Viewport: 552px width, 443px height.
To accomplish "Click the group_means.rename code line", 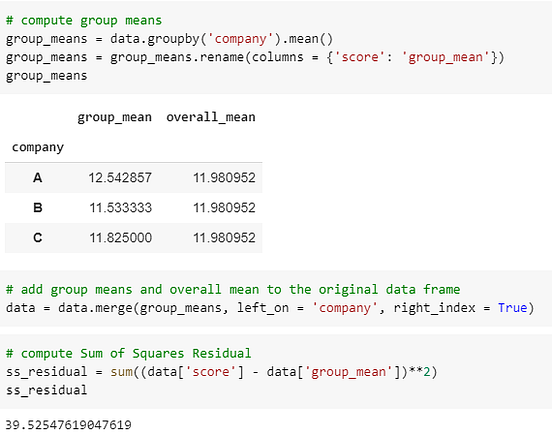I will point(255,57).
